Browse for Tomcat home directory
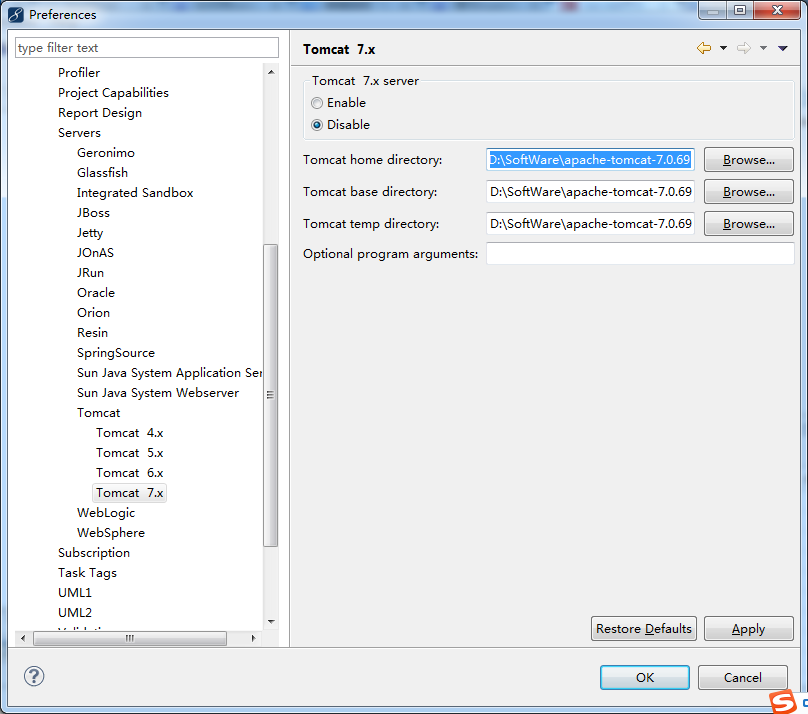The width and height of the screenshot is (808, 714). point(748,160)
